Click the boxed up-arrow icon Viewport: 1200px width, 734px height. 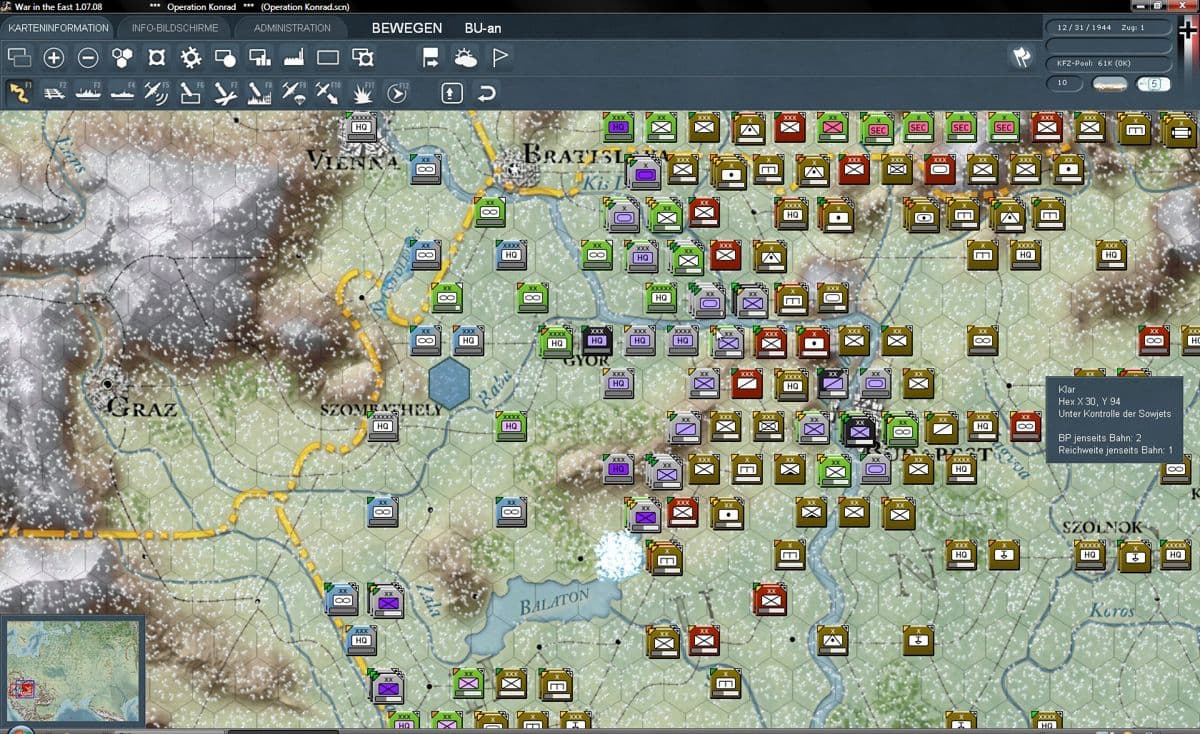click(x=452, y=93)
